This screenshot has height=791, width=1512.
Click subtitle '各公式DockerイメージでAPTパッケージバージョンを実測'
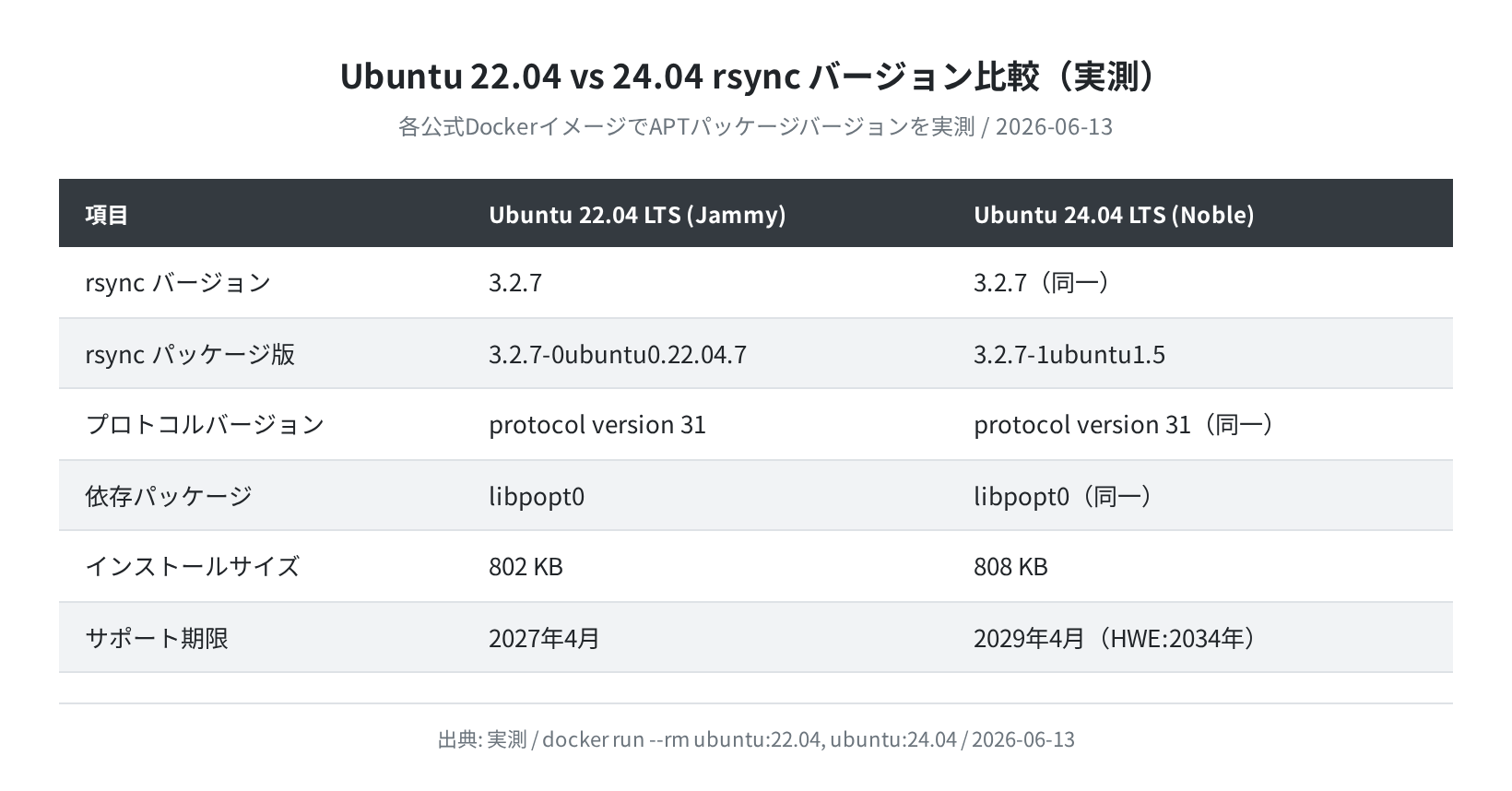(x=686, y=126)
